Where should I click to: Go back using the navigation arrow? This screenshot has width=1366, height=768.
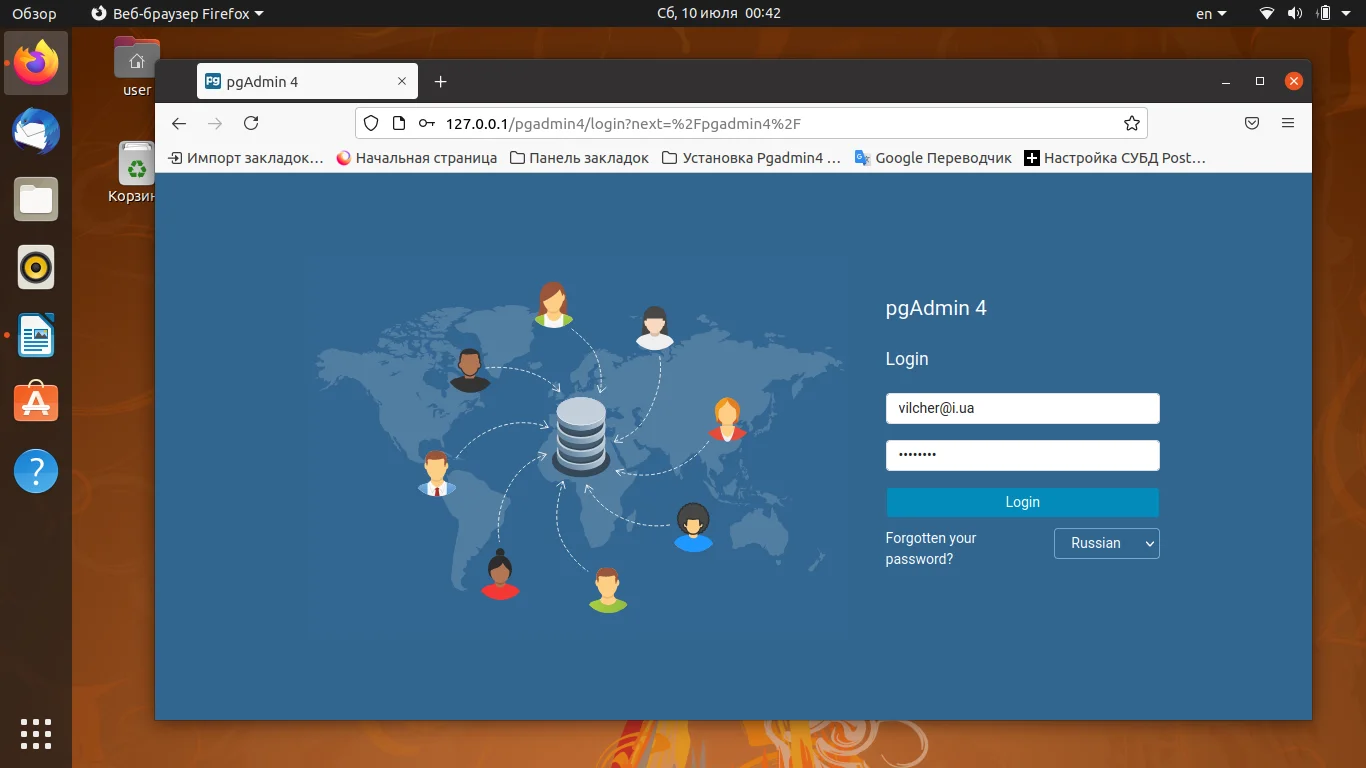point(179,123)
